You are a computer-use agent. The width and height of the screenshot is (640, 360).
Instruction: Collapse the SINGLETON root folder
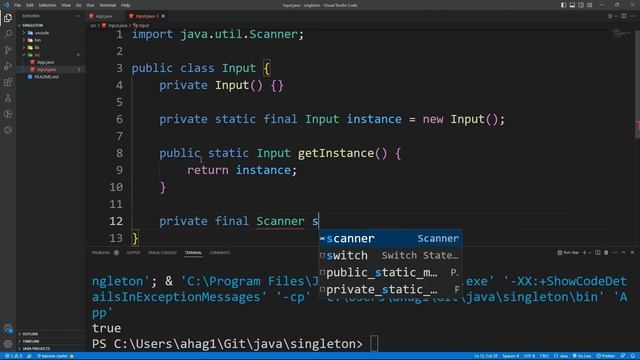51,25
